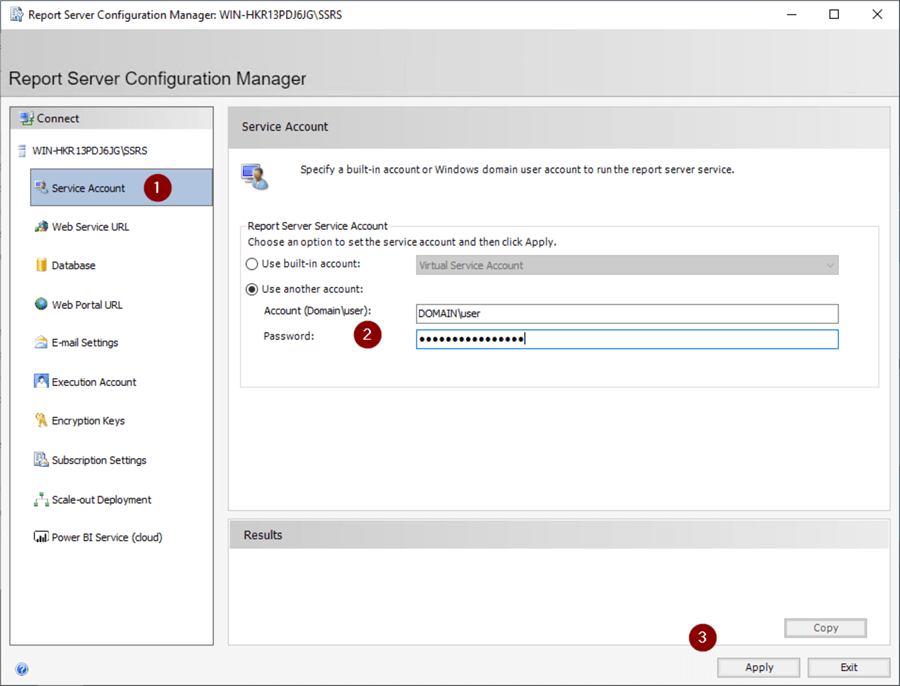Click the Encryption Keys icon
Viewport: 900px width, 686px height.
42,421
